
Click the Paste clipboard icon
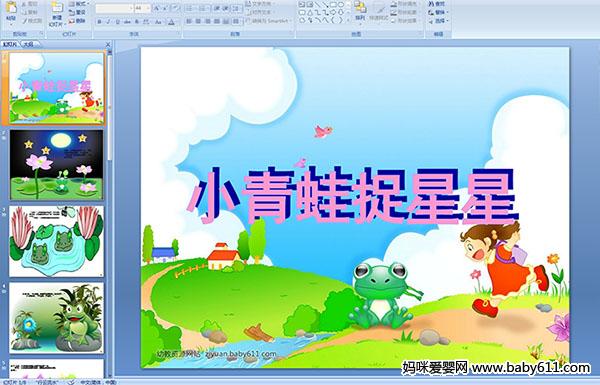coord(11,11)
